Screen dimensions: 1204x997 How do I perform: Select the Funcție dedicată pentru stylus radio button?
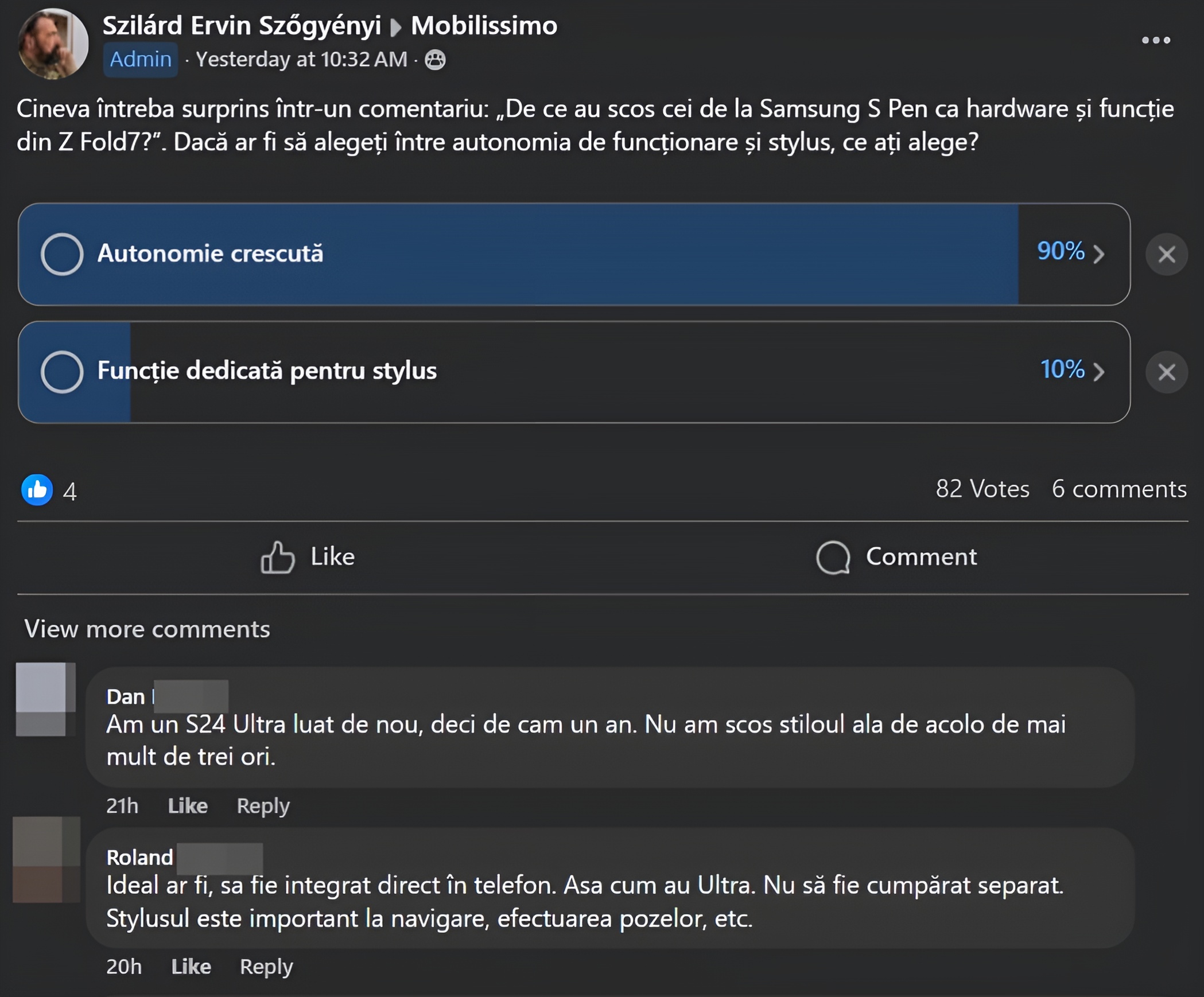[62, 371]
